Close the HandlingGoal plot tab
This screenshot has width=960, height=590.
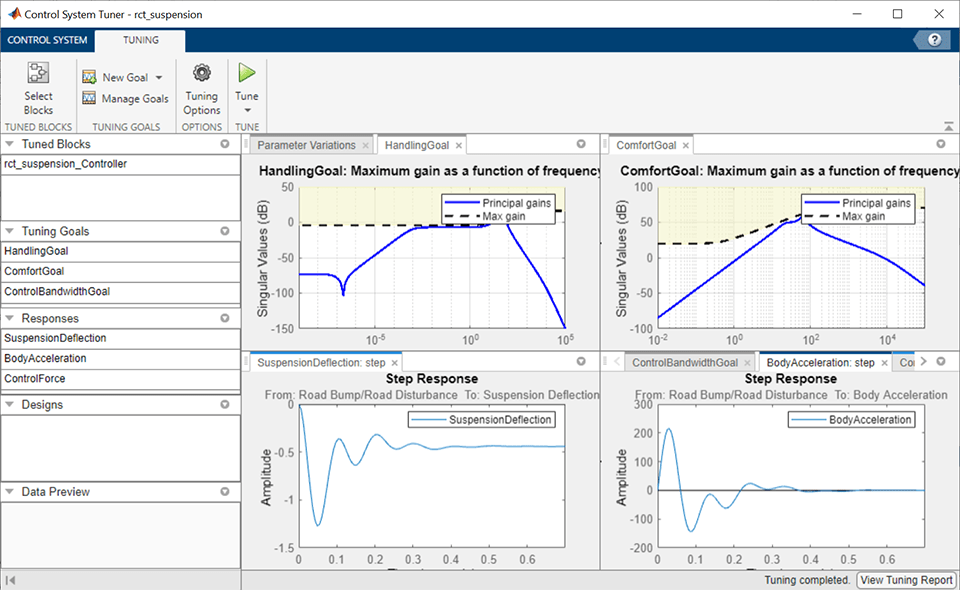458,146
